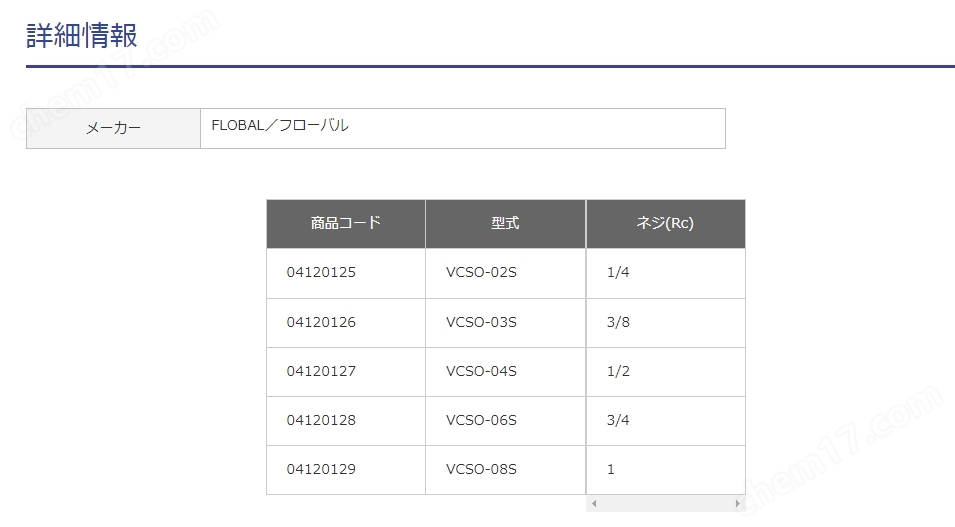This screenshot has height=527, width=955.
Task: Click model VCSO-02S cell
Action: tap(506, 273)
